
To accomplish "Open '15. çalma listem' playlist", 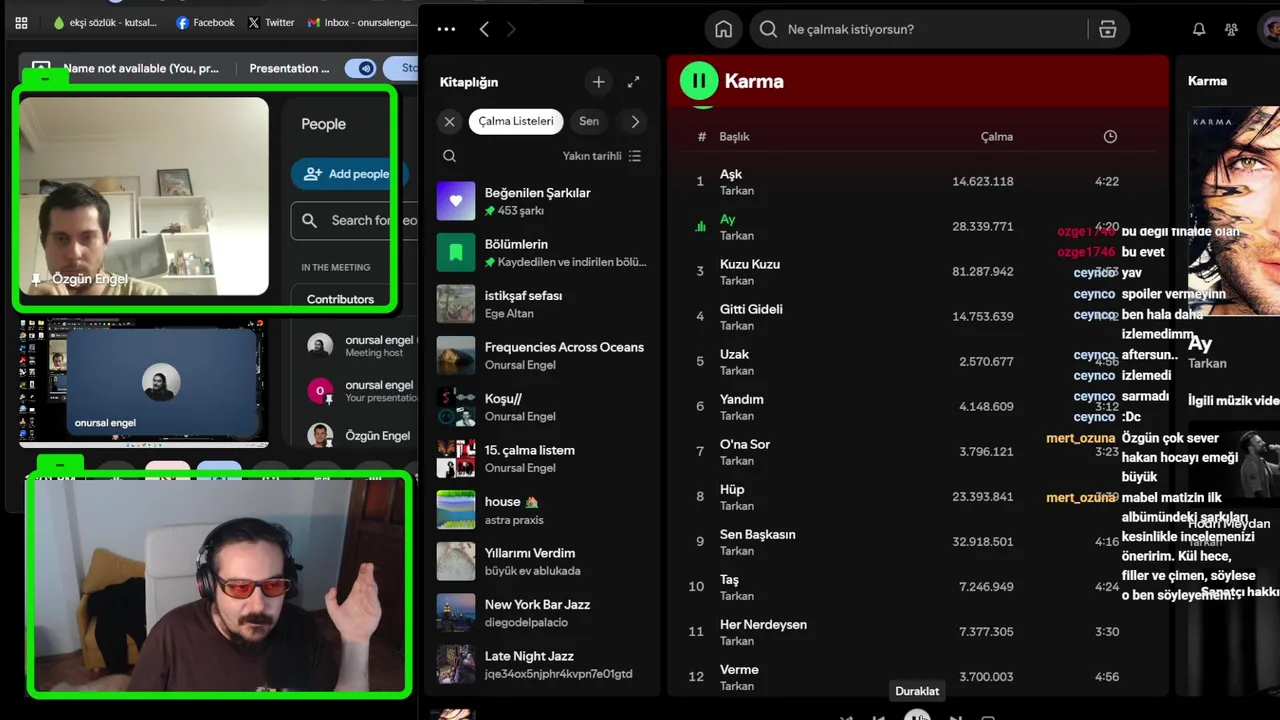I will [x=543, y=458].
